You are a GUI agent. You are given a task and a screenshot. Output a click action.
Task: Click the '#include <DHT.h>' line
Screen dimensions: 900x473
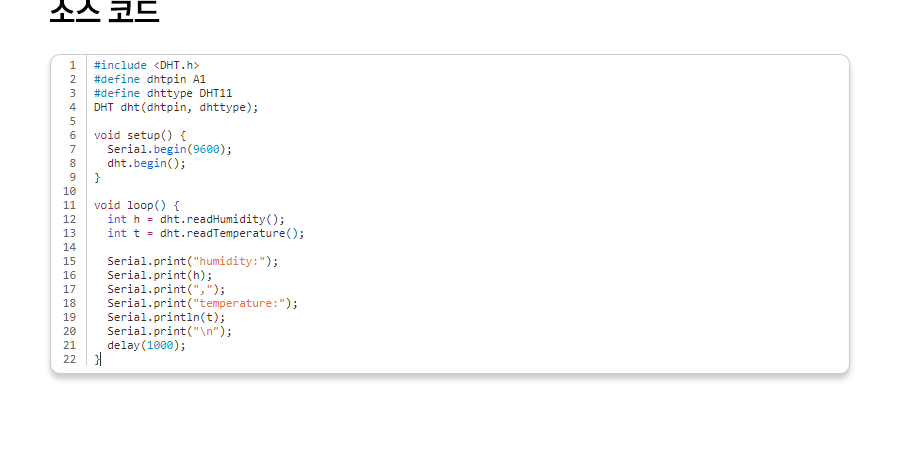[146, 65]
